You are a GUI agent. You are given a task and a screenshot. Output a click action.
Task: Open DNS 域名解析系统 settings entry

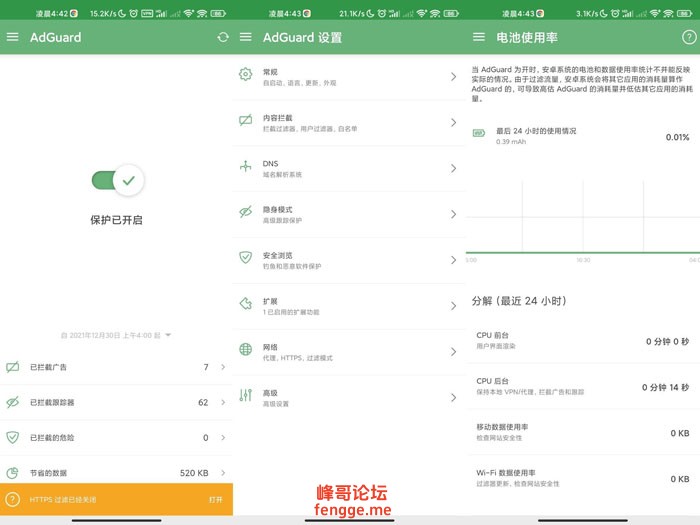point(349,169)
